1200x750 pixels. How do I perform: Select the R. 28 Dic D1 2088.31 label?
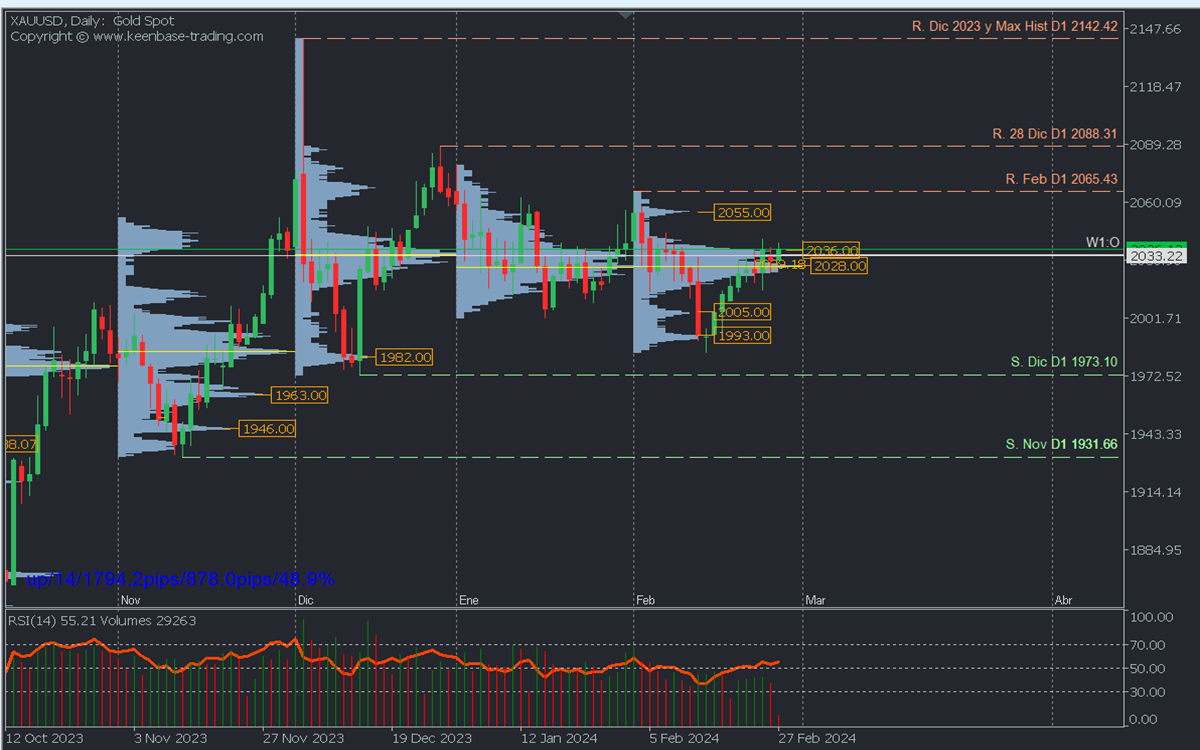(1054, 133)
